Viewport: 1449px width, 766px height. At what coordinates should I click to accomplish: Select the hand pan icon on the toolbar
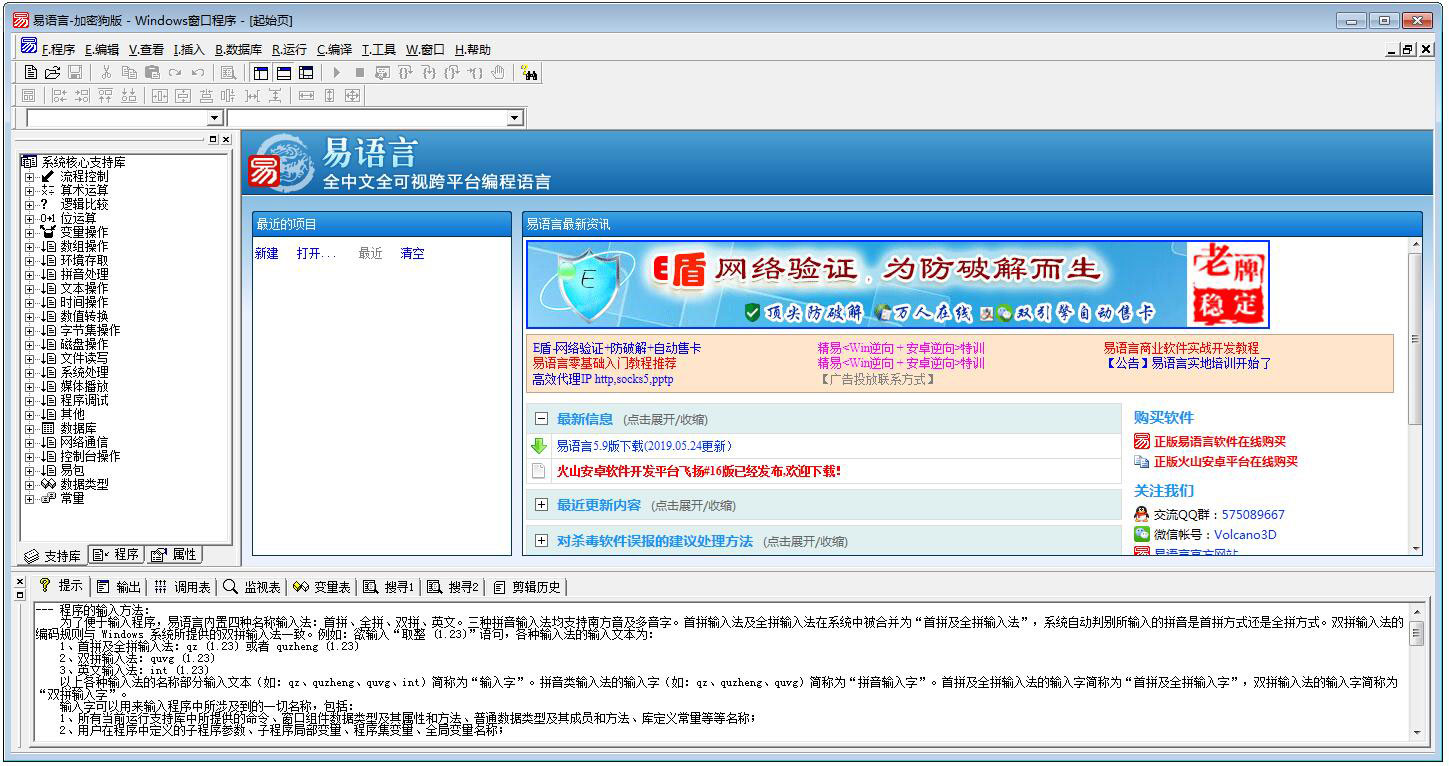pyautogui.click(x=497, y=72)
